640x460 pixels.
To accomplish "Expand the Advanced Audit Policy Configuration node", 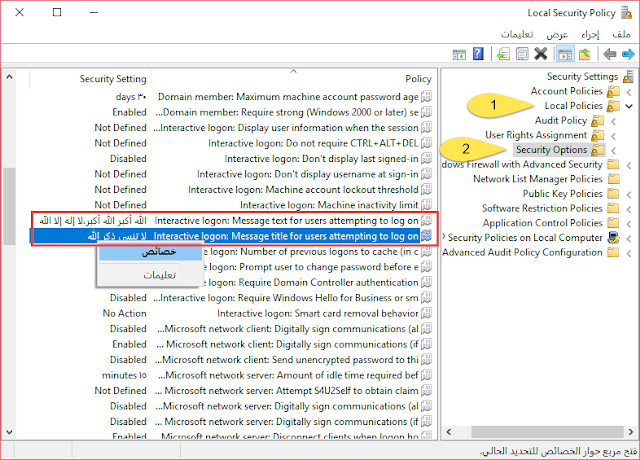I will click(629, 253).
